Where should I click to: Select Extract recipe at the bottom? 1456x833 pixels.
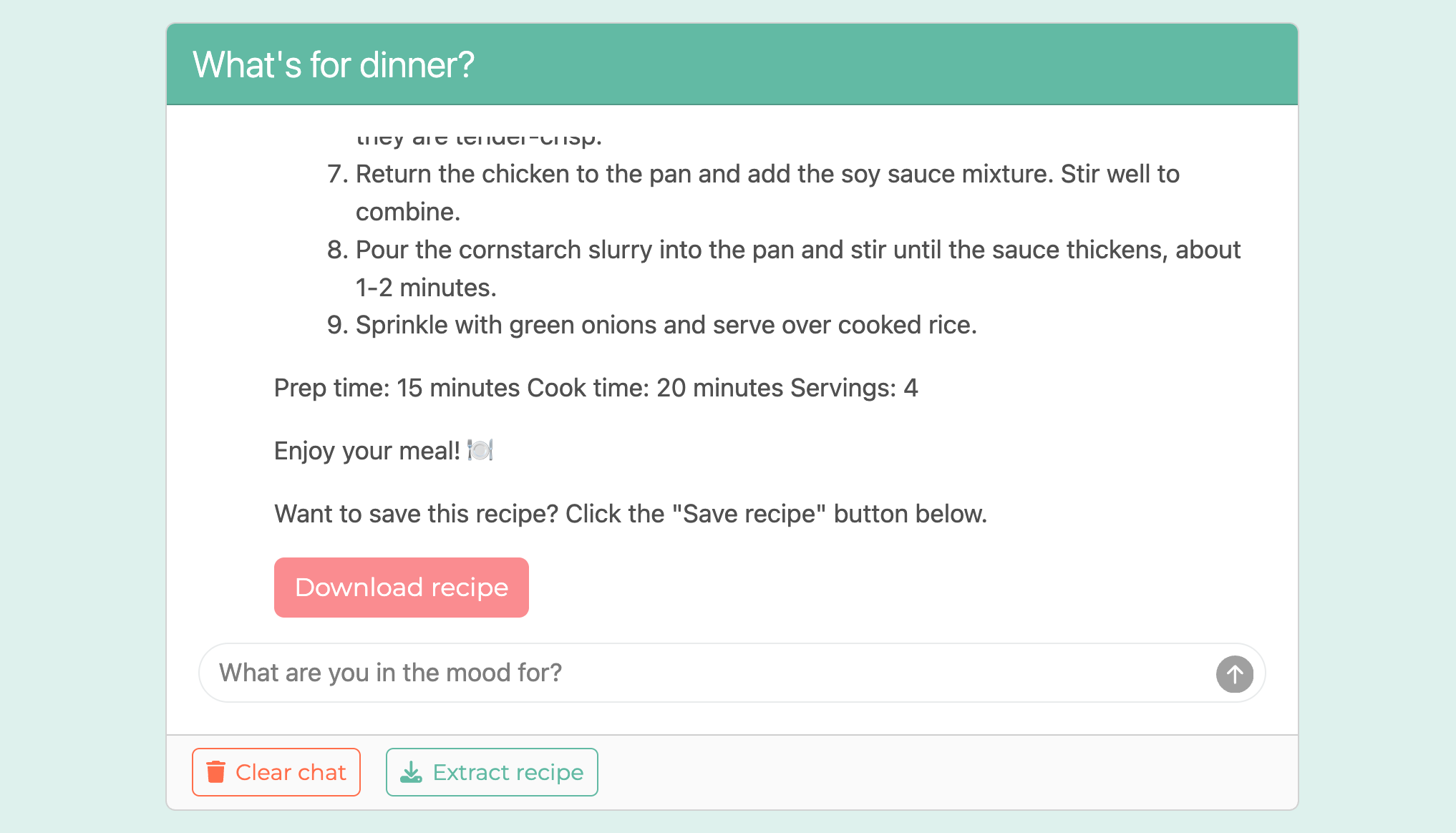tap(492, 771)
